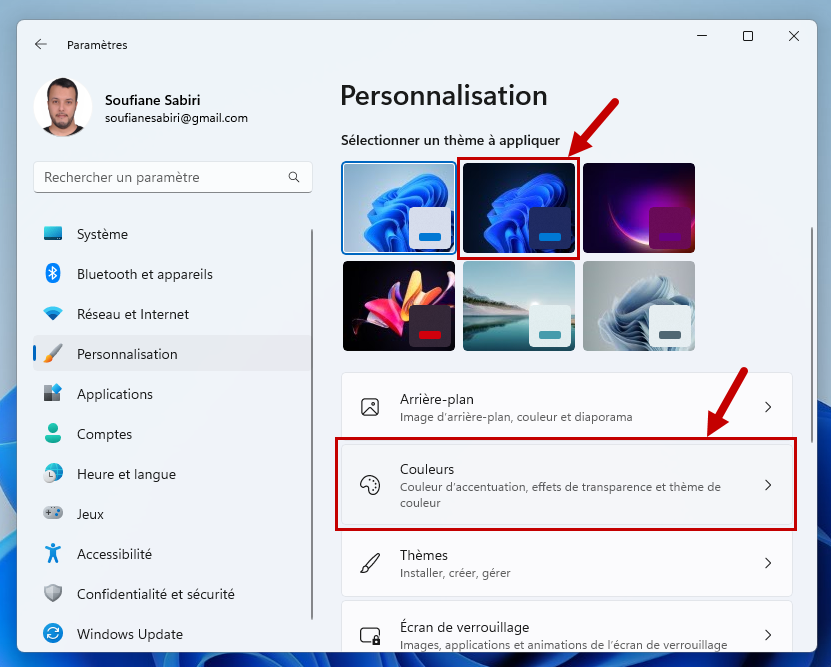This screenshot has height=667, width=831.
Task: Click the sidebar navigation scrollbar
Action: coord(312,424)
